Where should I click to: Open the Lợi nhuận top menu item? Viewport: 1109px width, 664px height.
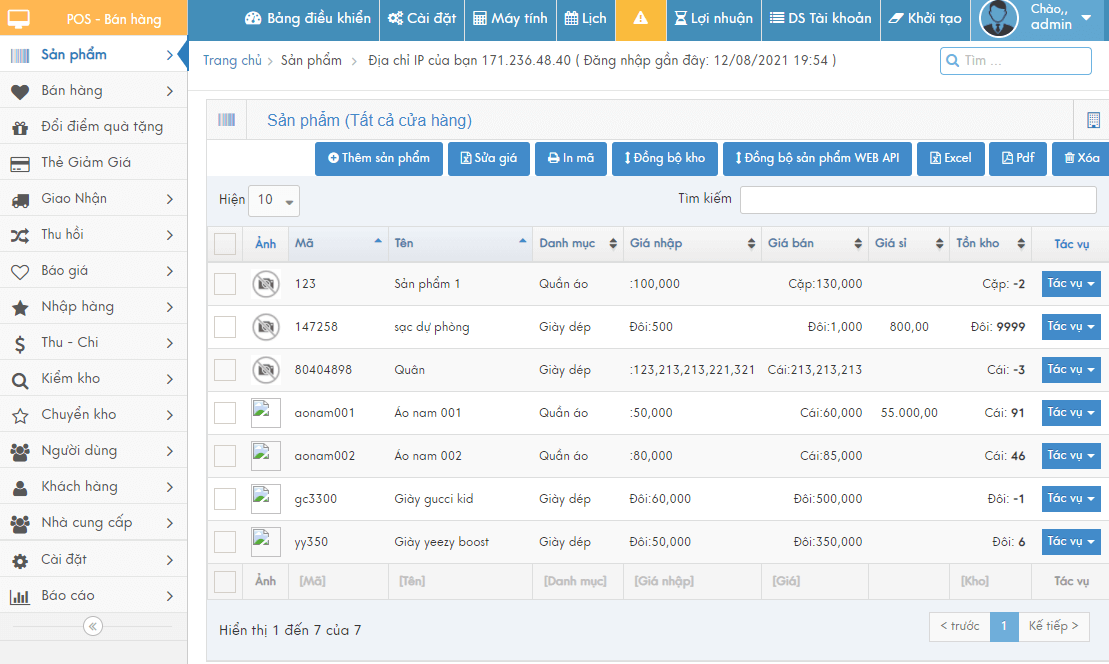pos(714,19)
